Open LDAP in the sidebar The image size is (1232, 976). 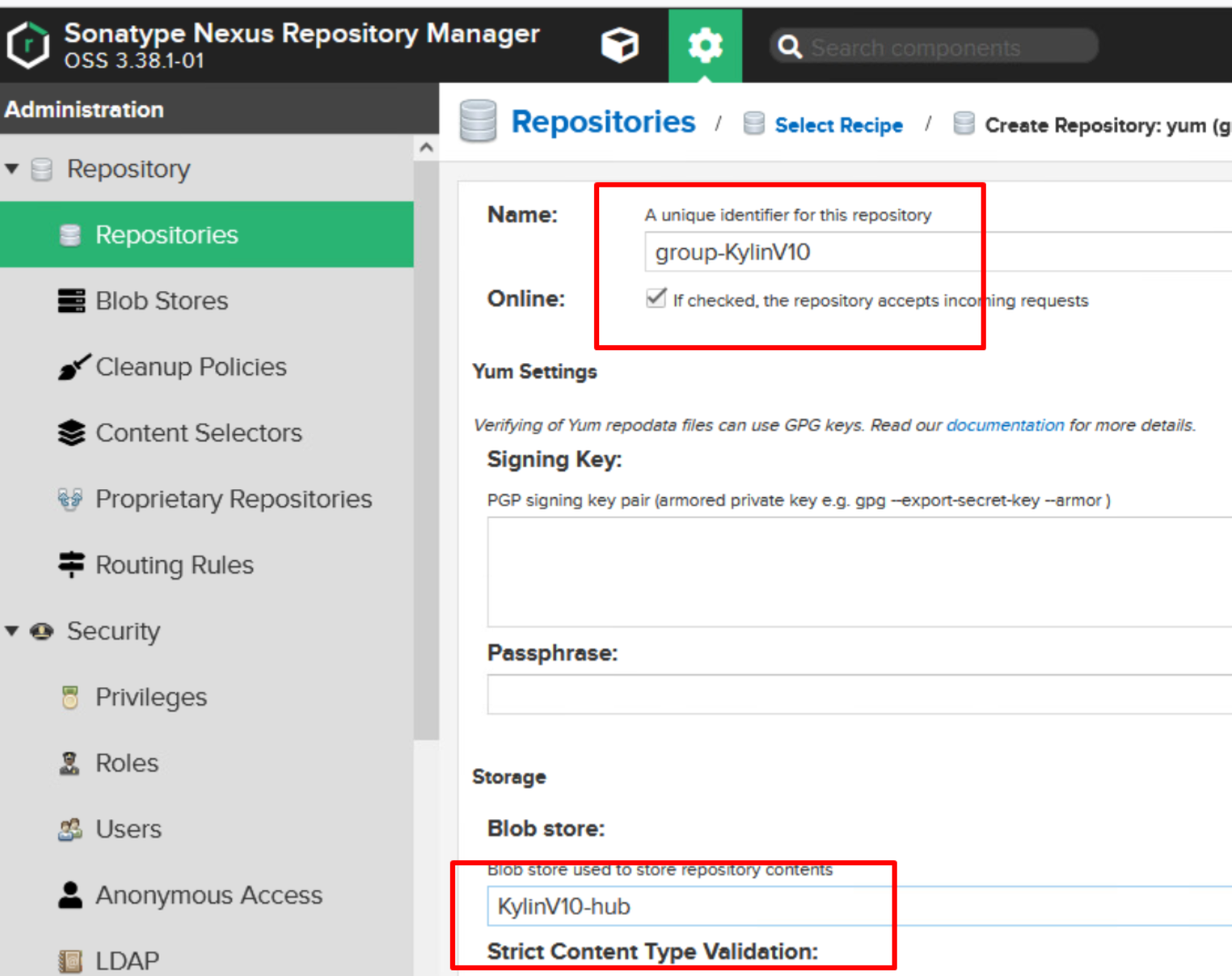coord(127,961)
